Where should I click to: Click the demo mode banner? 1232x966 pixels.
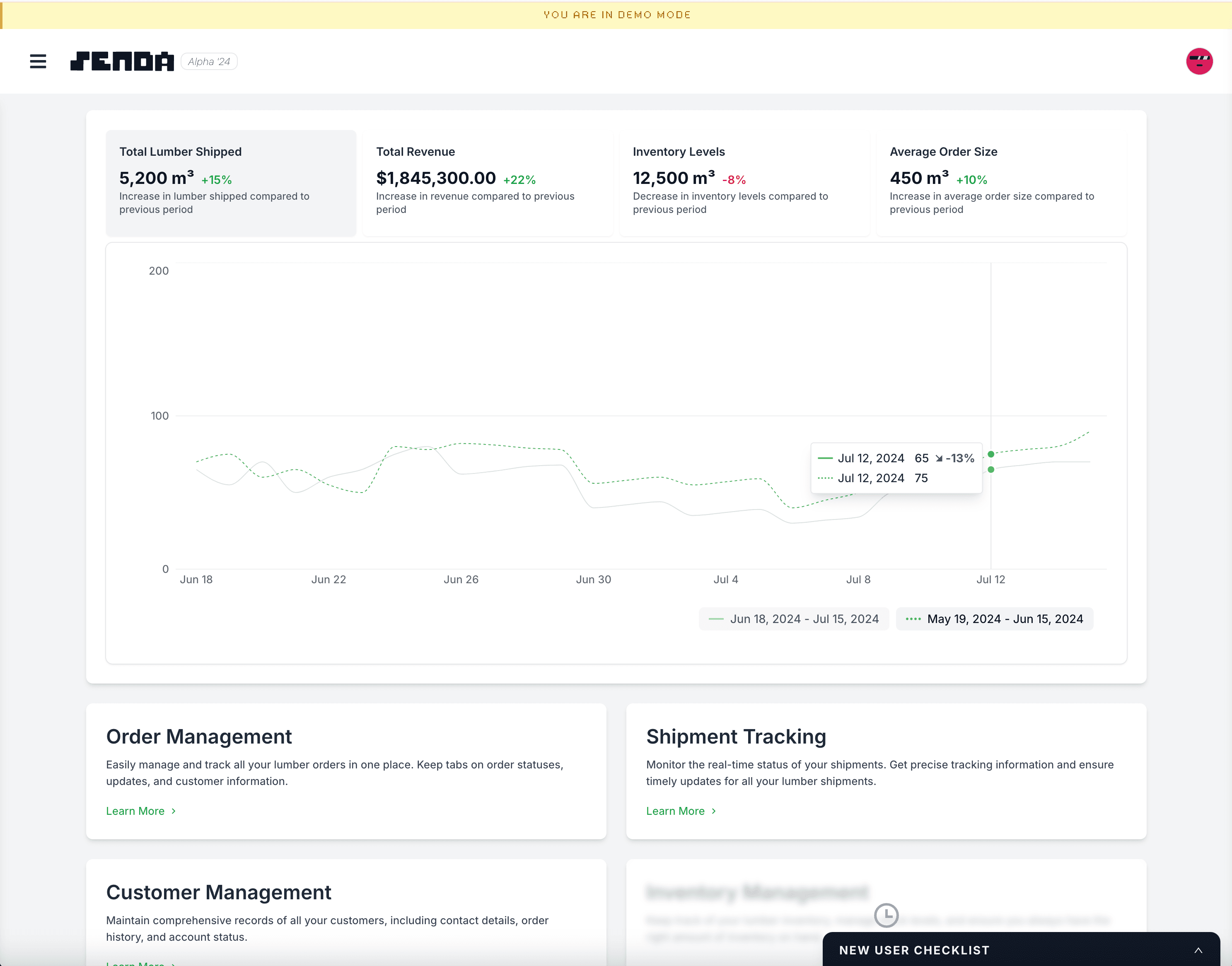[x=616, y=14]
